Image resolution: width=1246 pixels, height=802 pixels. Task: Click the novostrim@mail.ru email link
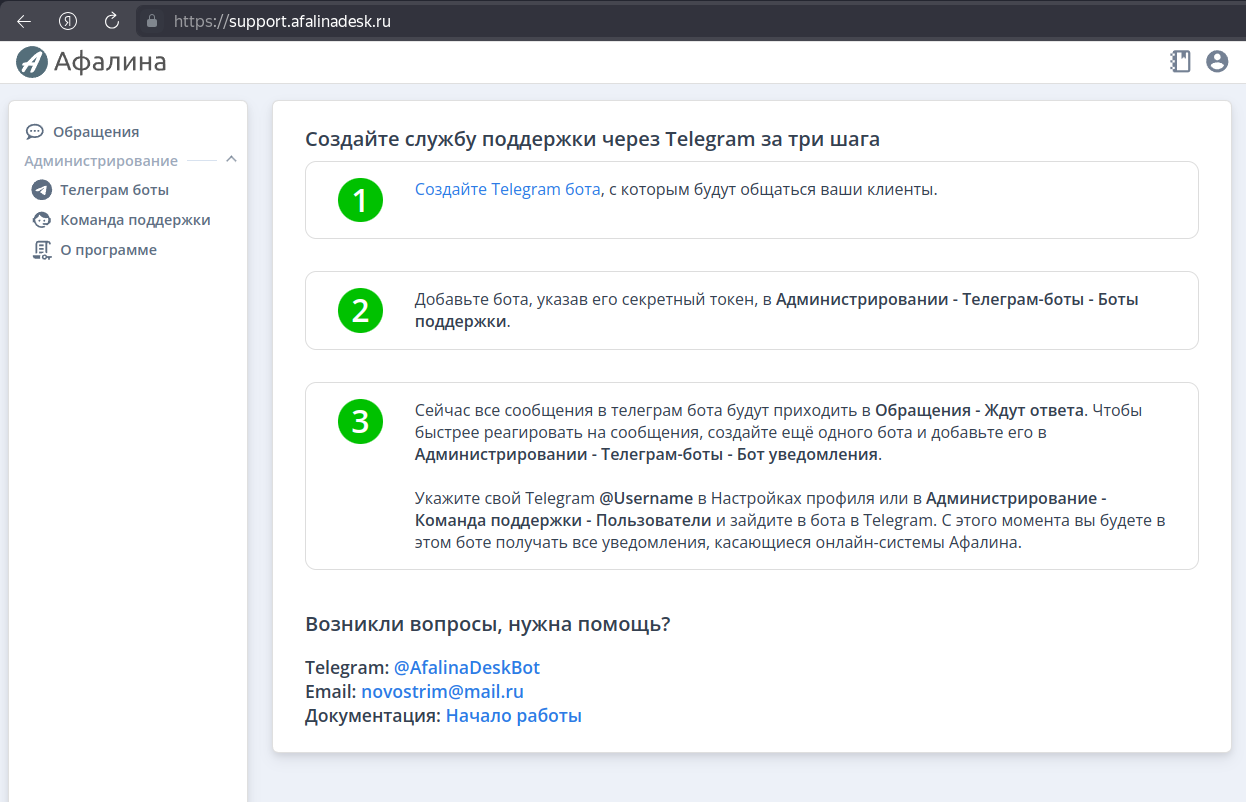coord(443,691)
